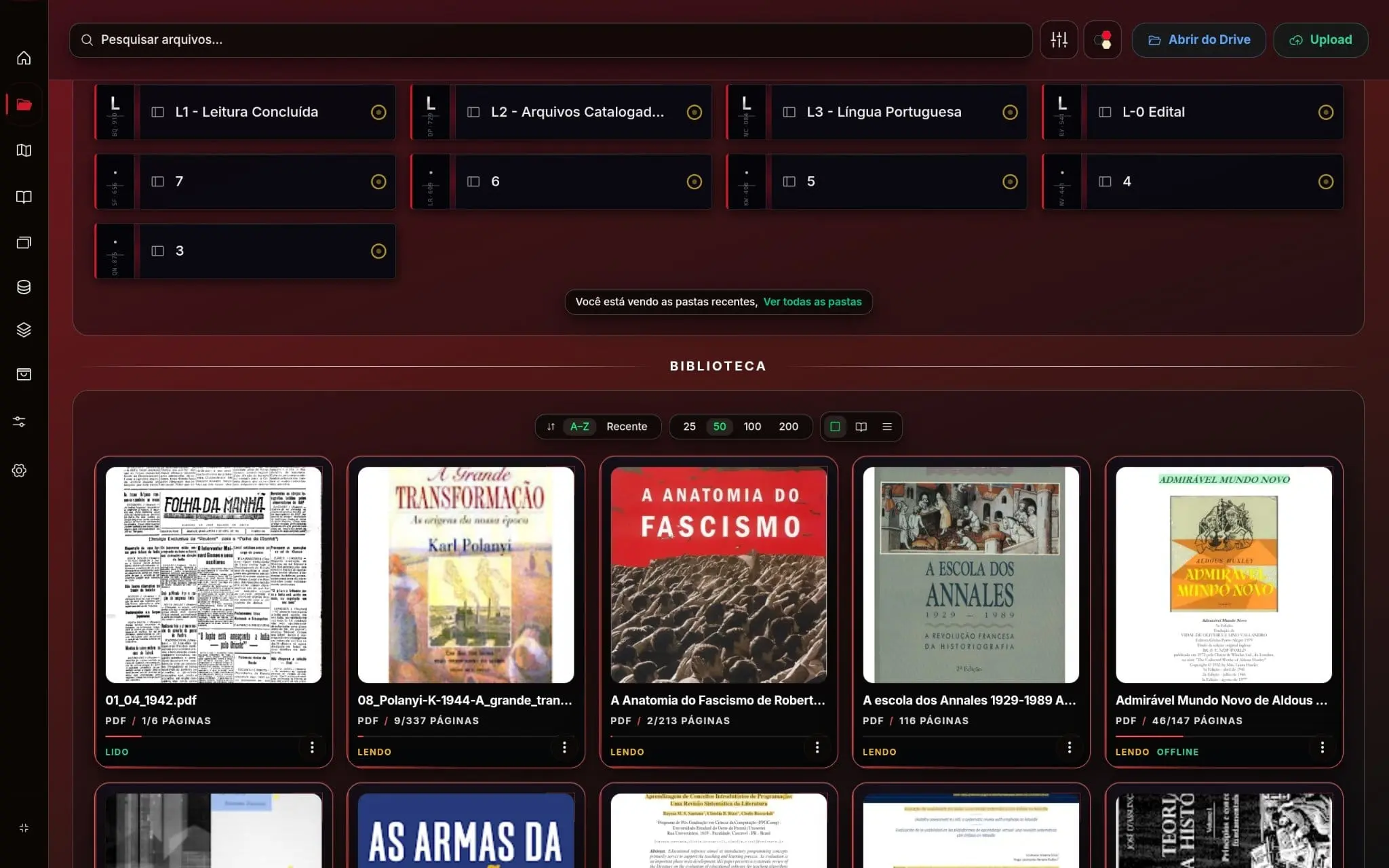Show 50 items per page

[720, 427]
